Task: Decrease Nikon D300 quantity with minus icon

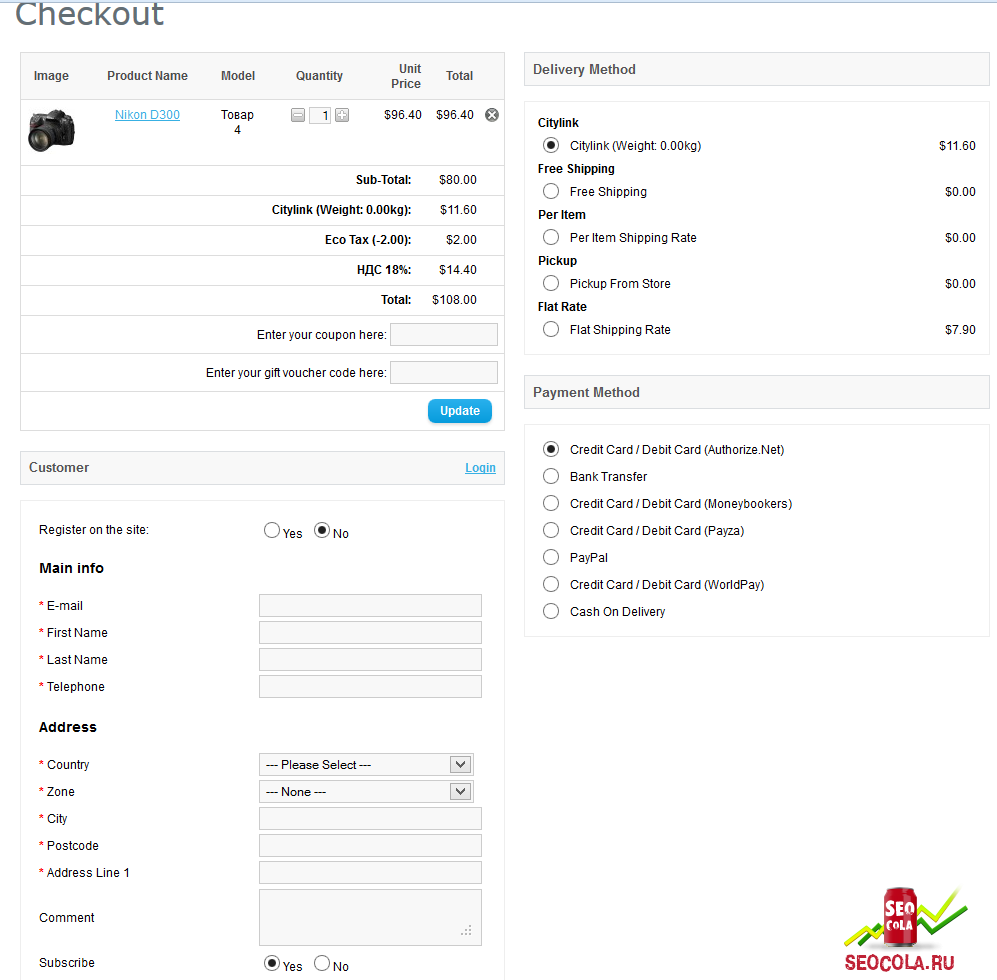Action: [x=298, y=115]
